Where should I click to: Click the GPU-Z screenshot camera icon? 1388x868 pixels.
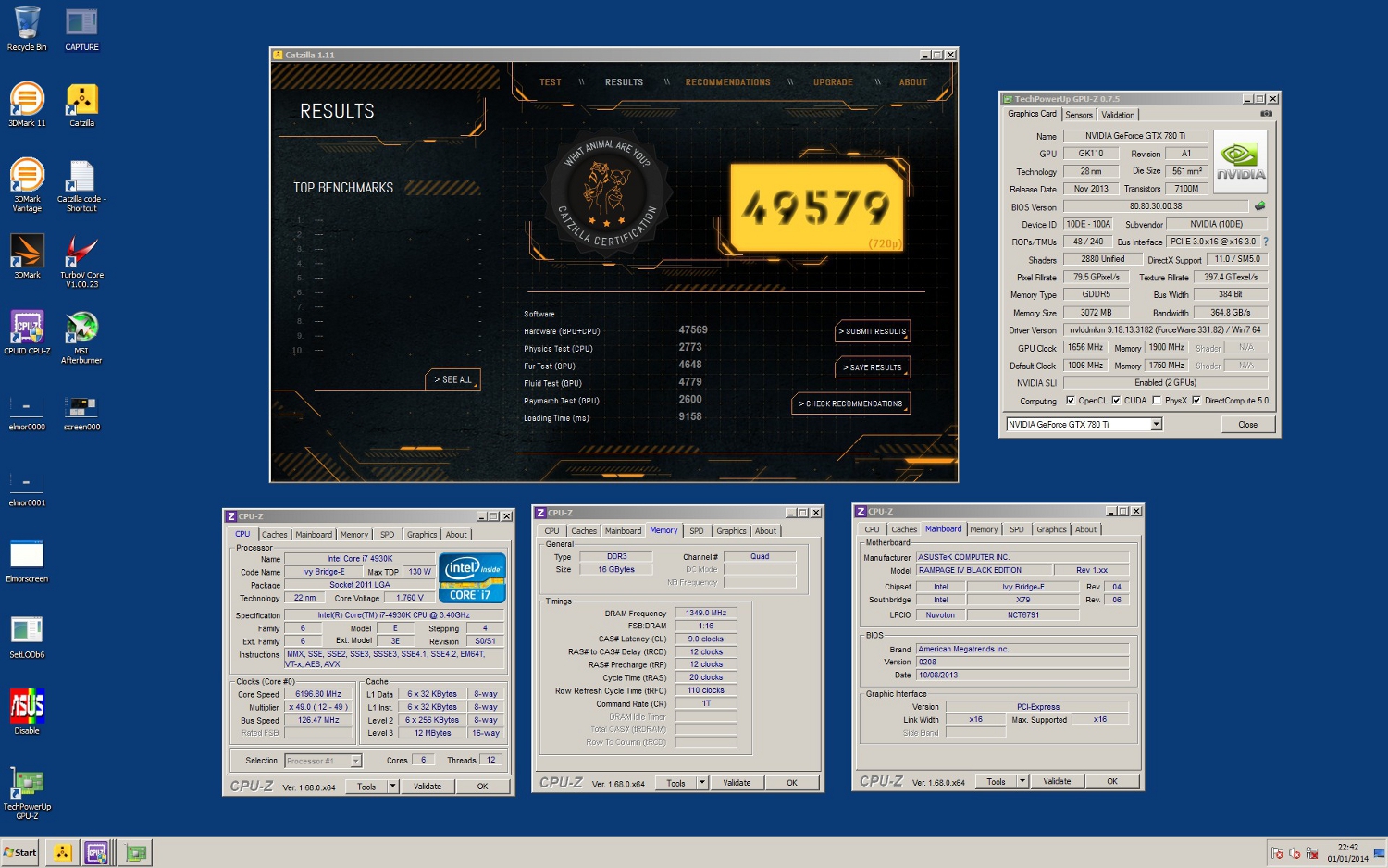1266,114
